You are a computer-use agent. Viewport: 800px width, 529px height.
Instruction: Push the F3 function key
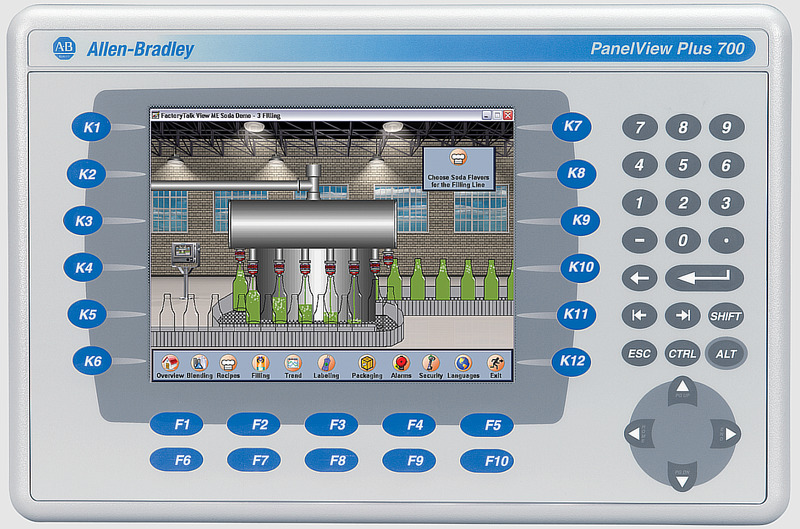click(332, 424)
